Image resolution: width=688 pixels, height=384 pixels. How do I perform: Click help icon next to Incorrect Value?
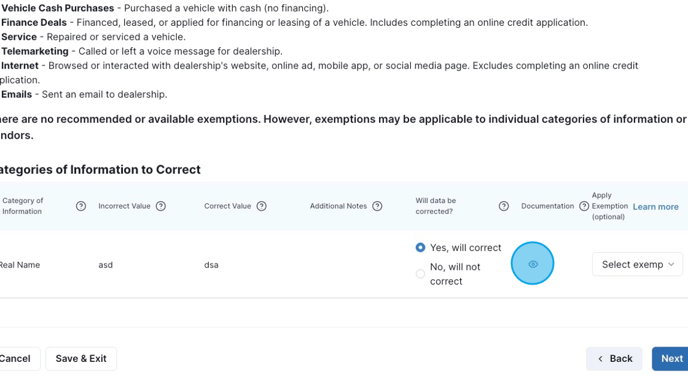[161, 206]
